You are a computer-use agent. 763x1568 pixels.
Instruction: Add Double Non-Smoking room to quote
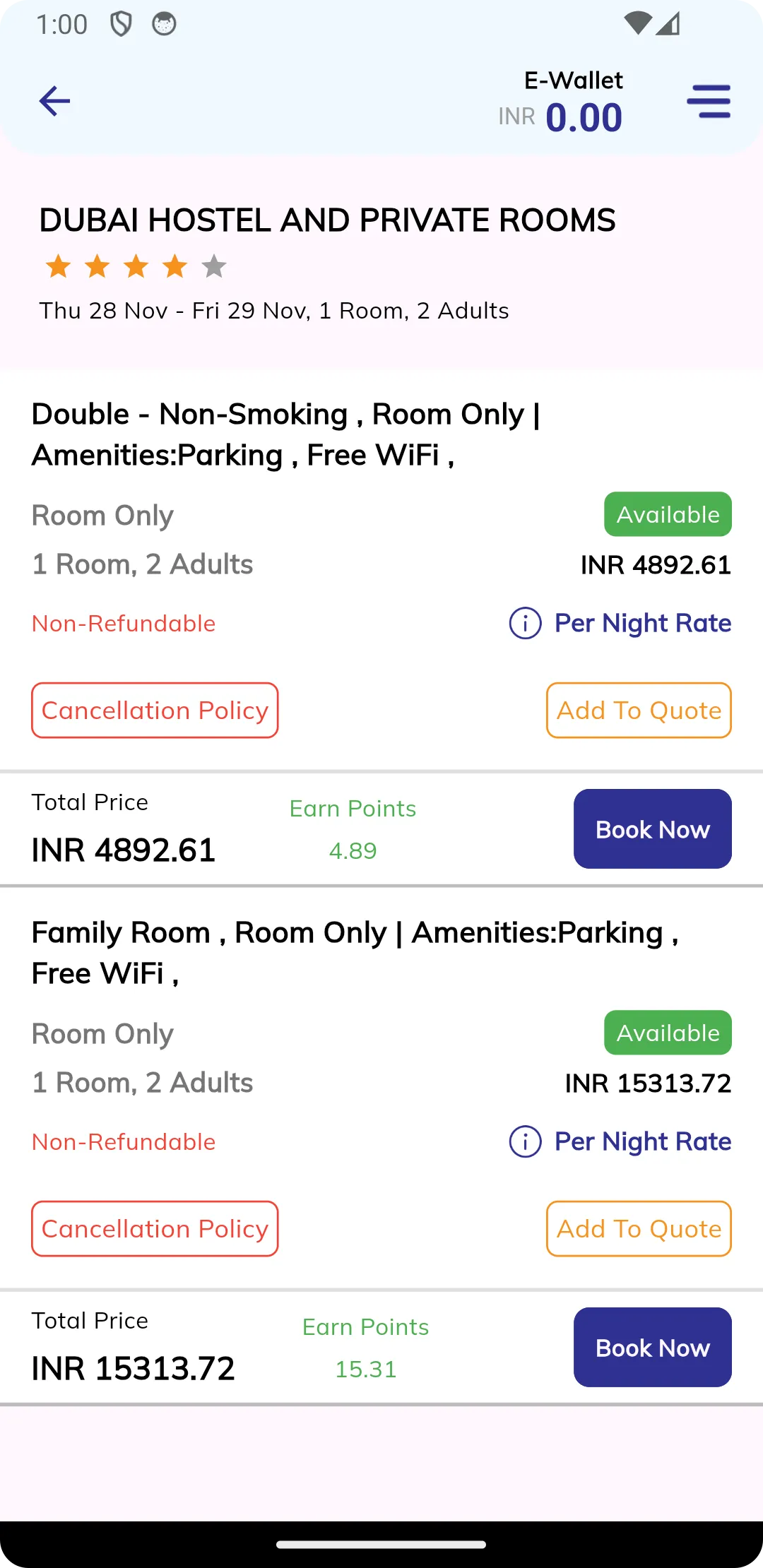[639, 710]
